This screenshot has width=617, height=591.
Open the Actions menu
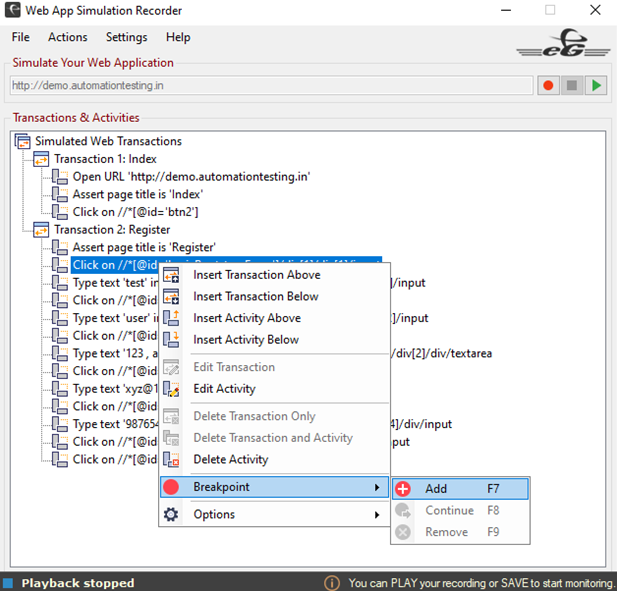click(68, 37)
